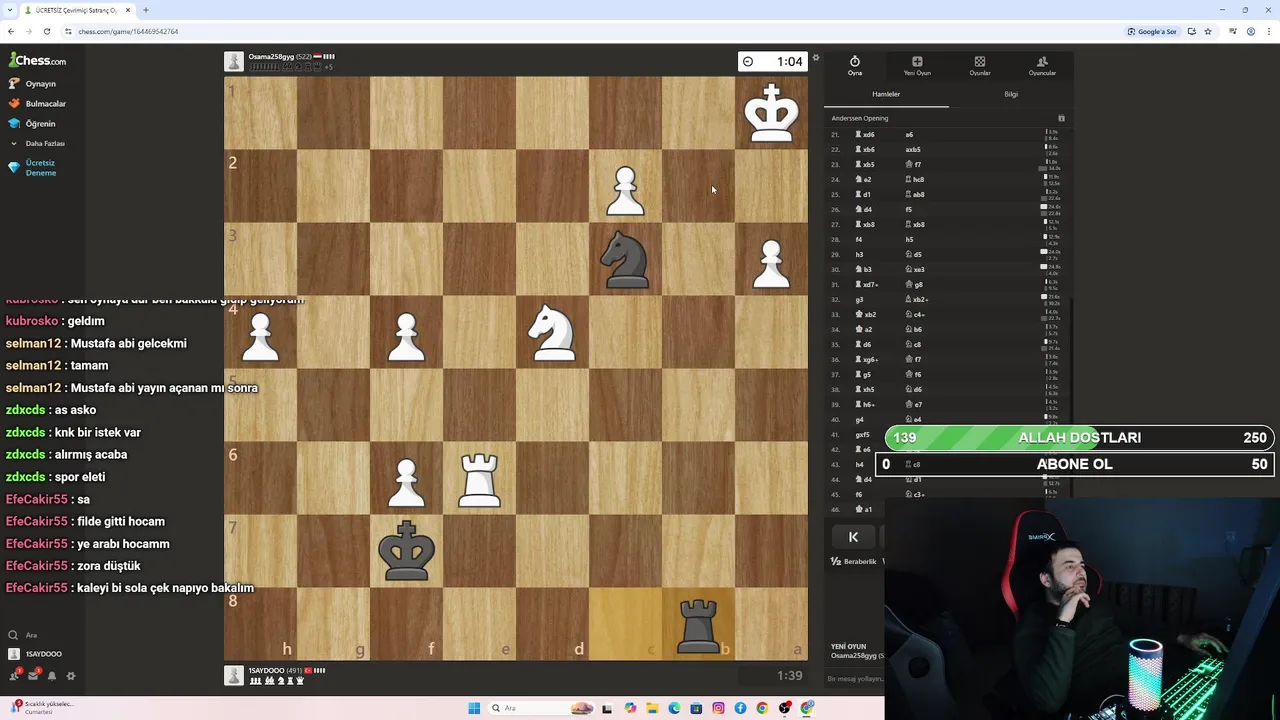Screen dimensions: 1280x720
Task: Click the opening explorer icon beside Anderssen Opening
Action: (1061, 118)
